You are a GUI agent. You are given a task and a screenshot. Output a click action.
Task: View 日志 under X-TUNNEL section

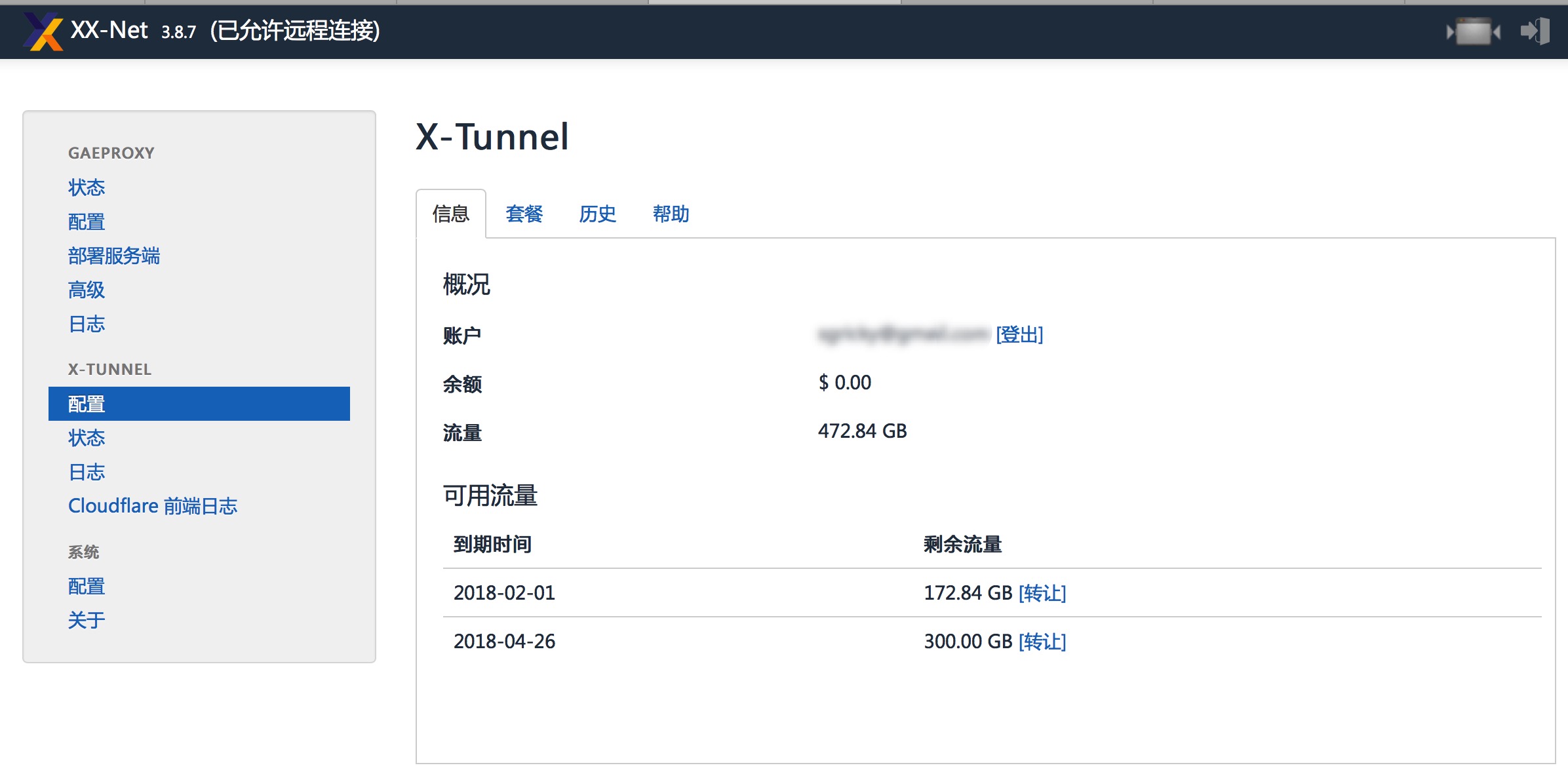[x=86, y=472]
